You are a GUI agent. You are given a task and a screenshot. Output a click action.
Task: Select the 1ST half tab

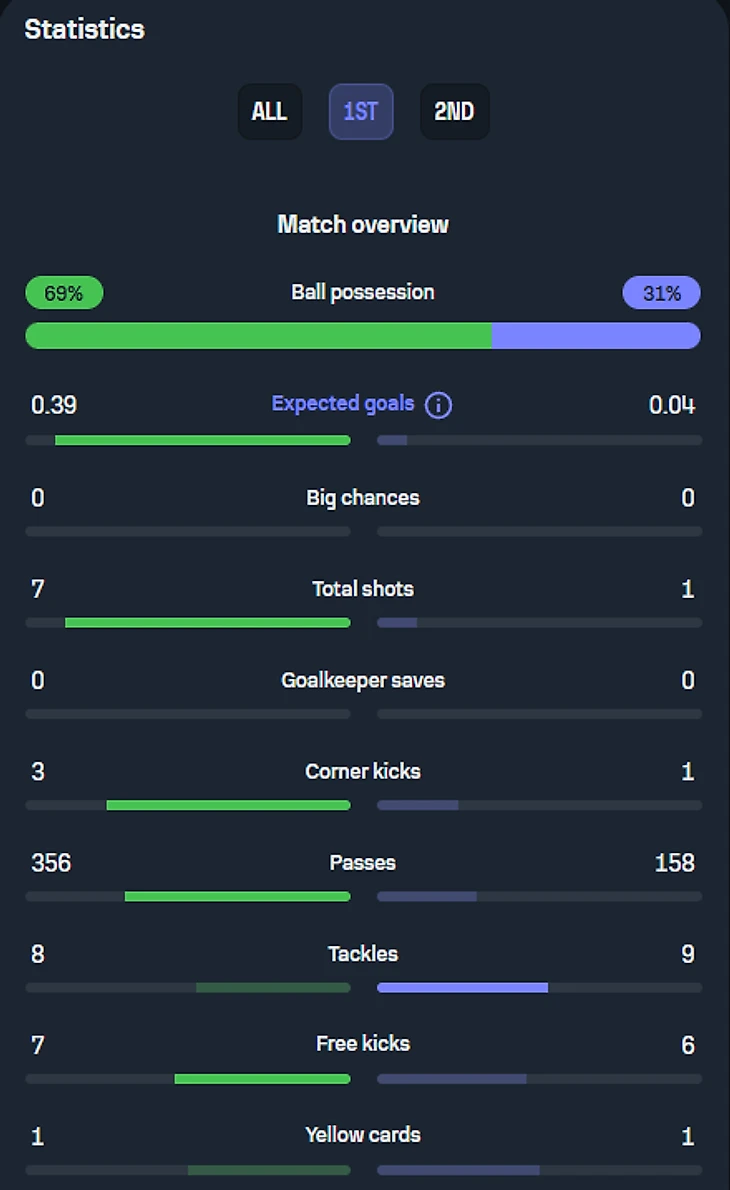point(361,111)
